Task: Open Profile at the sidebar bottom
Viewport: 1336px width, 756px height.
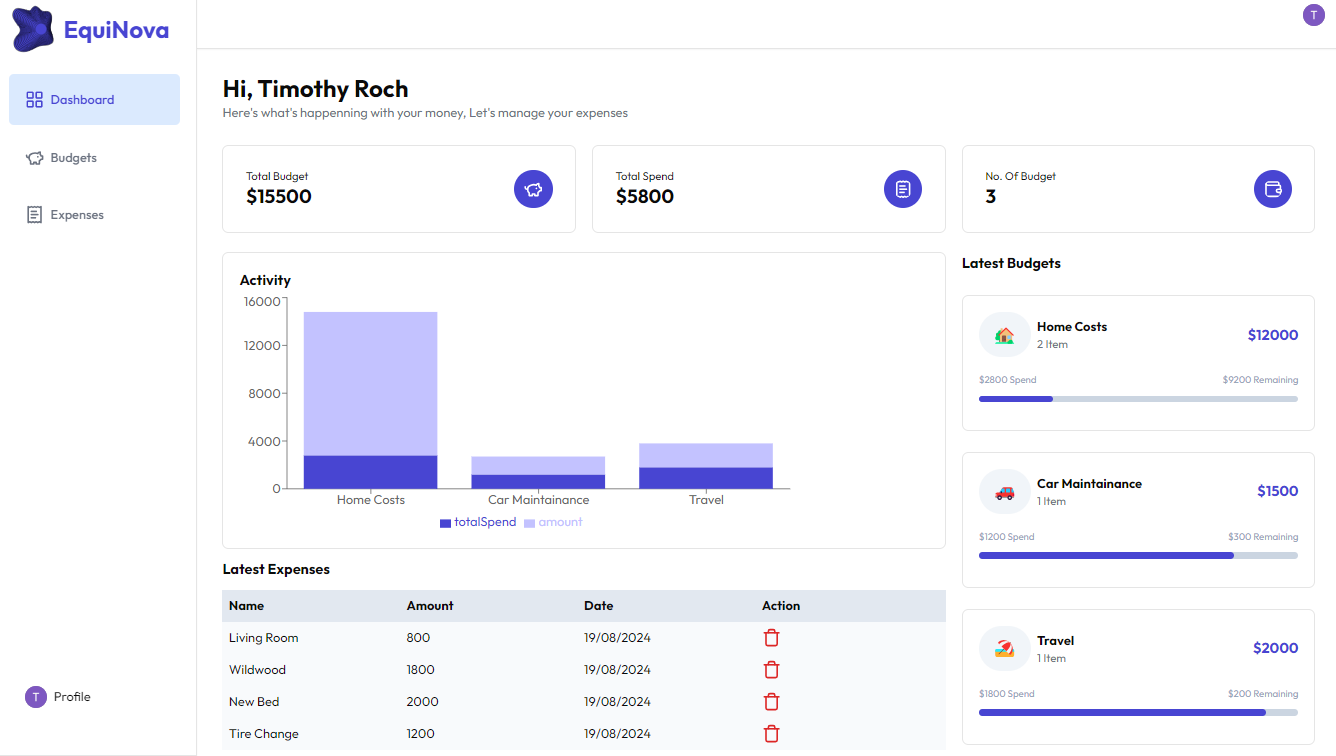Action: pyautogui.click(x=71, y=697)
